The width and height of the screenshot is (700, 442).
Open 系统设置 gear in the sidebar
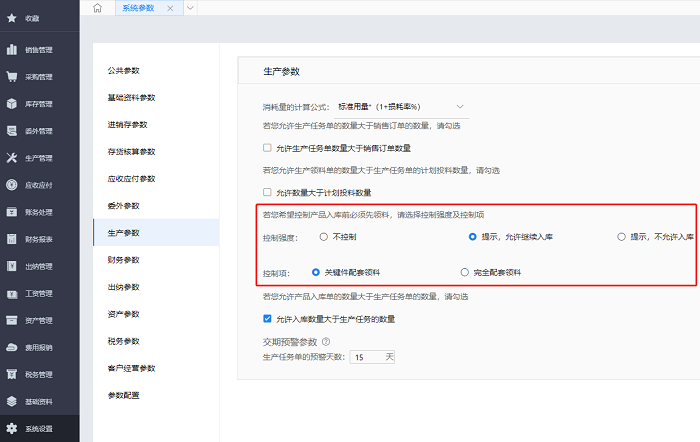[x=38, y=429]
